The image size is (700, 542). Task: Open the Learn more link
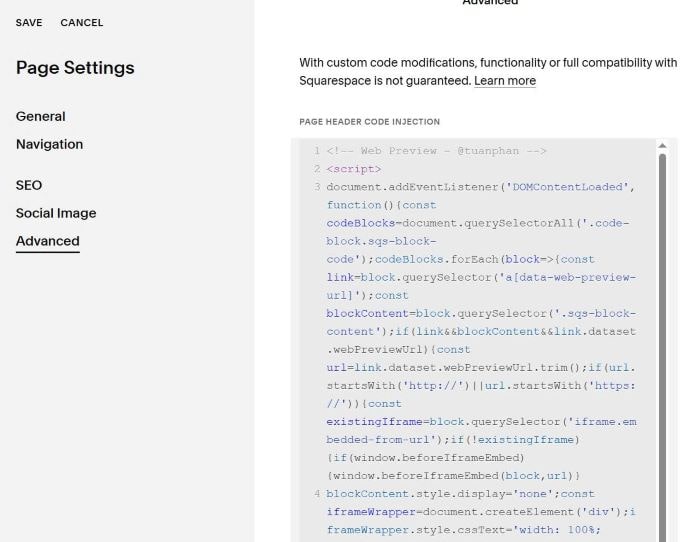coord(505,81)
